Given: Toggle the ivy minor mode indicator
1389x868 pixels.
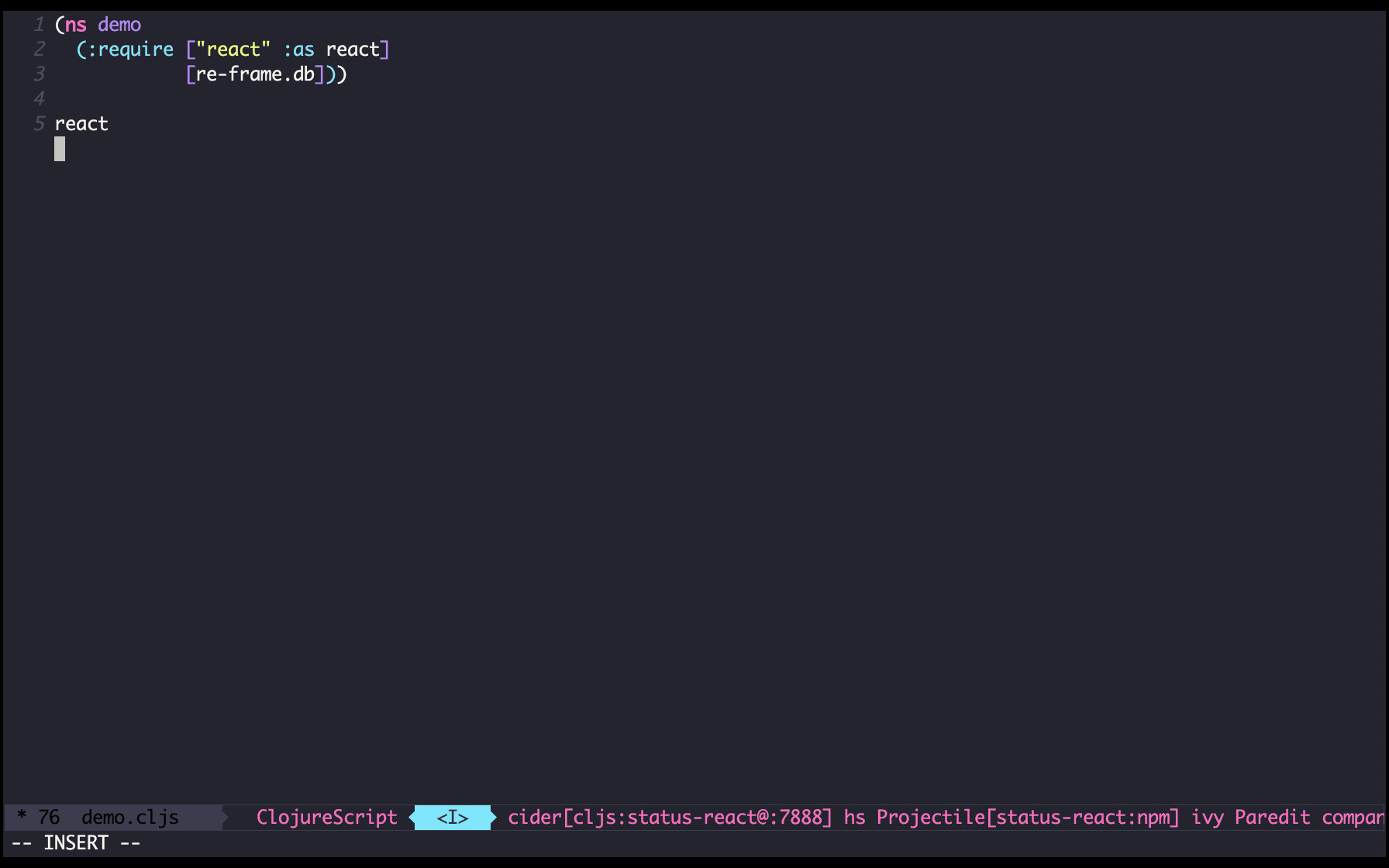Looking at the screenshot, I should [1207, 818].
